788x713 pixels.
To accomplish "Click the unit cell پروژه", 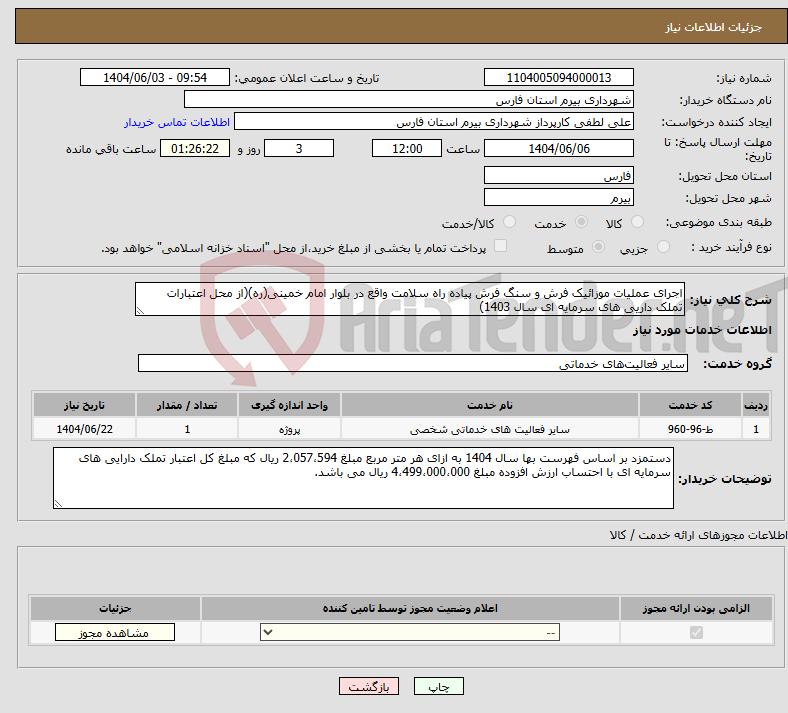I will 289,429.
